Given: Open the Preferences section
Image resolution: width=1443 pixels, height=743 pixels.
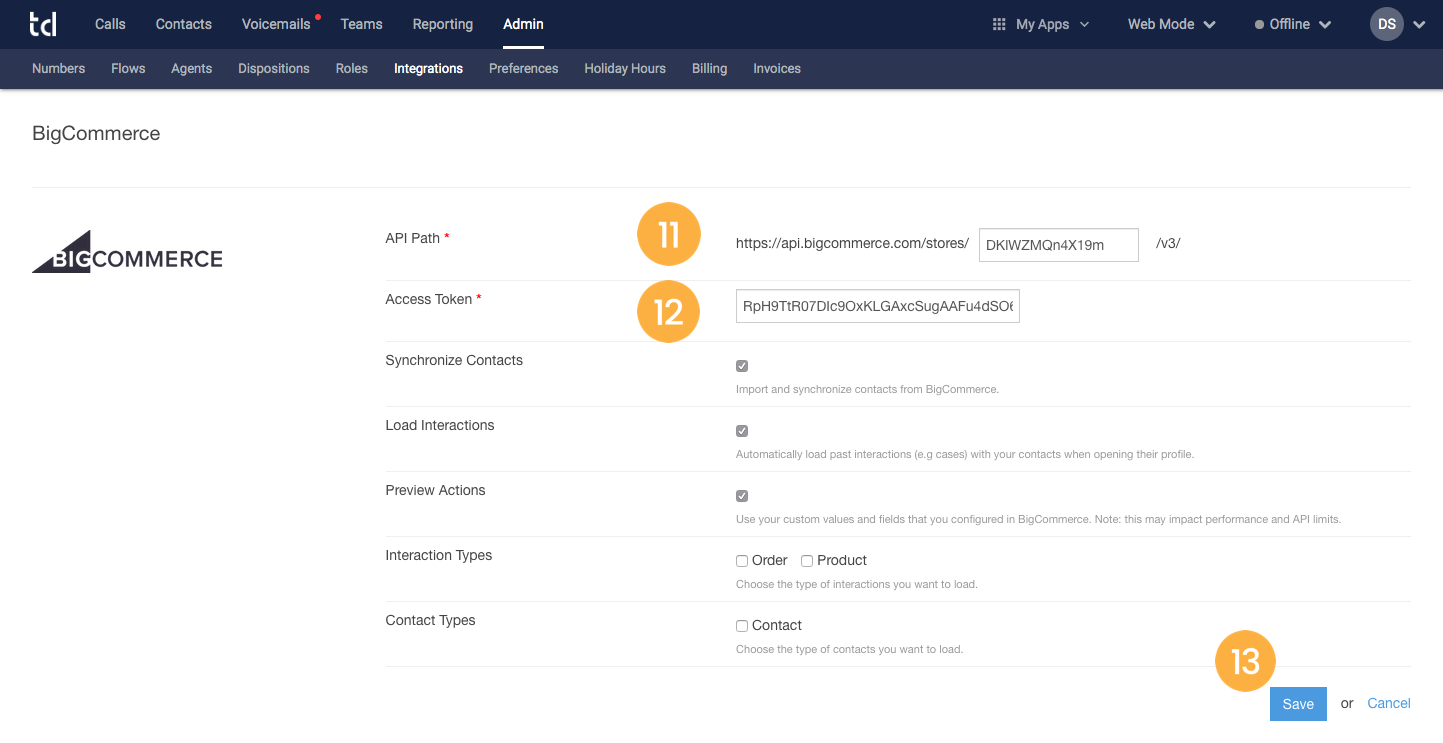Looking at the screenshot, I should 524,69.
